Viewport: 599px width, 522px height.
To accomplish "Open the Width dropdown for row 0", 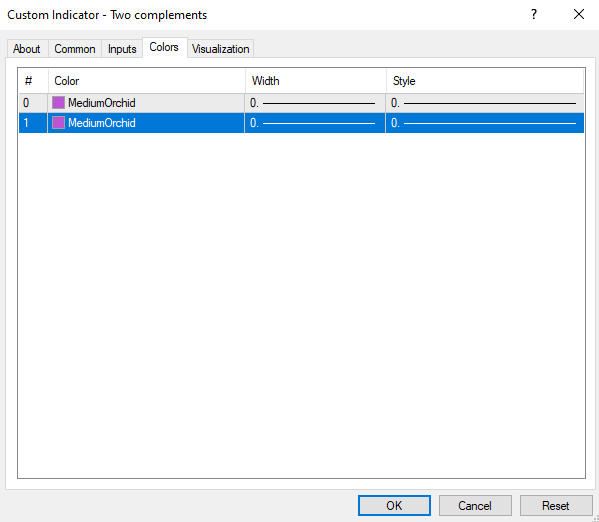I will point(315,103).
